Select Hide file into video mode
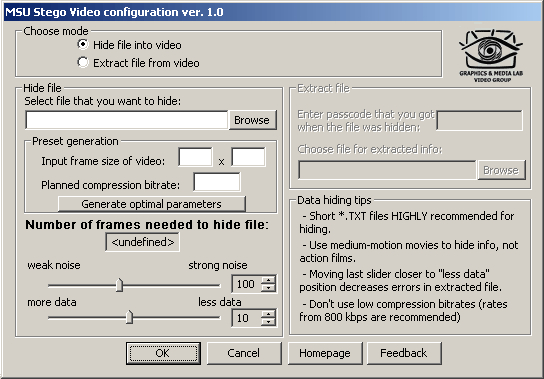Screen dimensions: 544x379 [83, 45]
